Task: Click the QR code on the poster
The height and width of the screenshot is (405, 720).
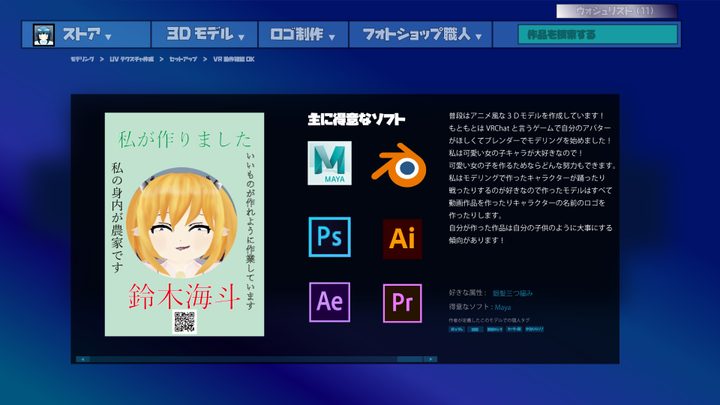Action: click(185, 322)
